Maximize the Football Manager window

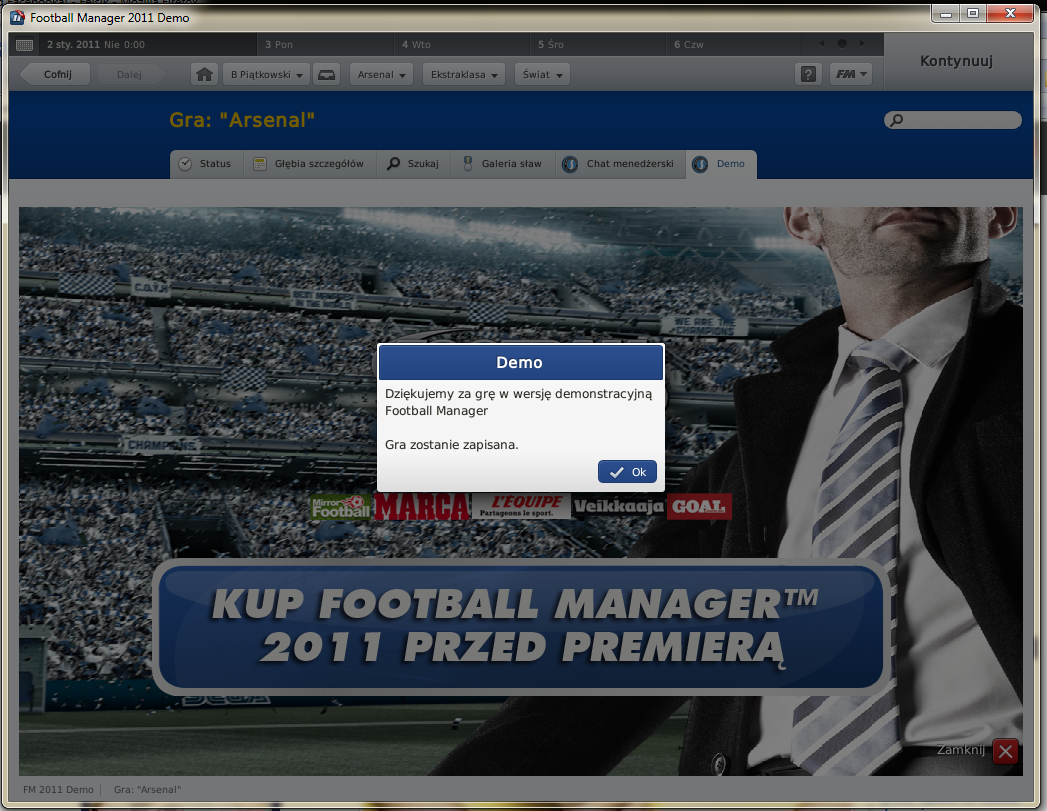tap(973, 13)
